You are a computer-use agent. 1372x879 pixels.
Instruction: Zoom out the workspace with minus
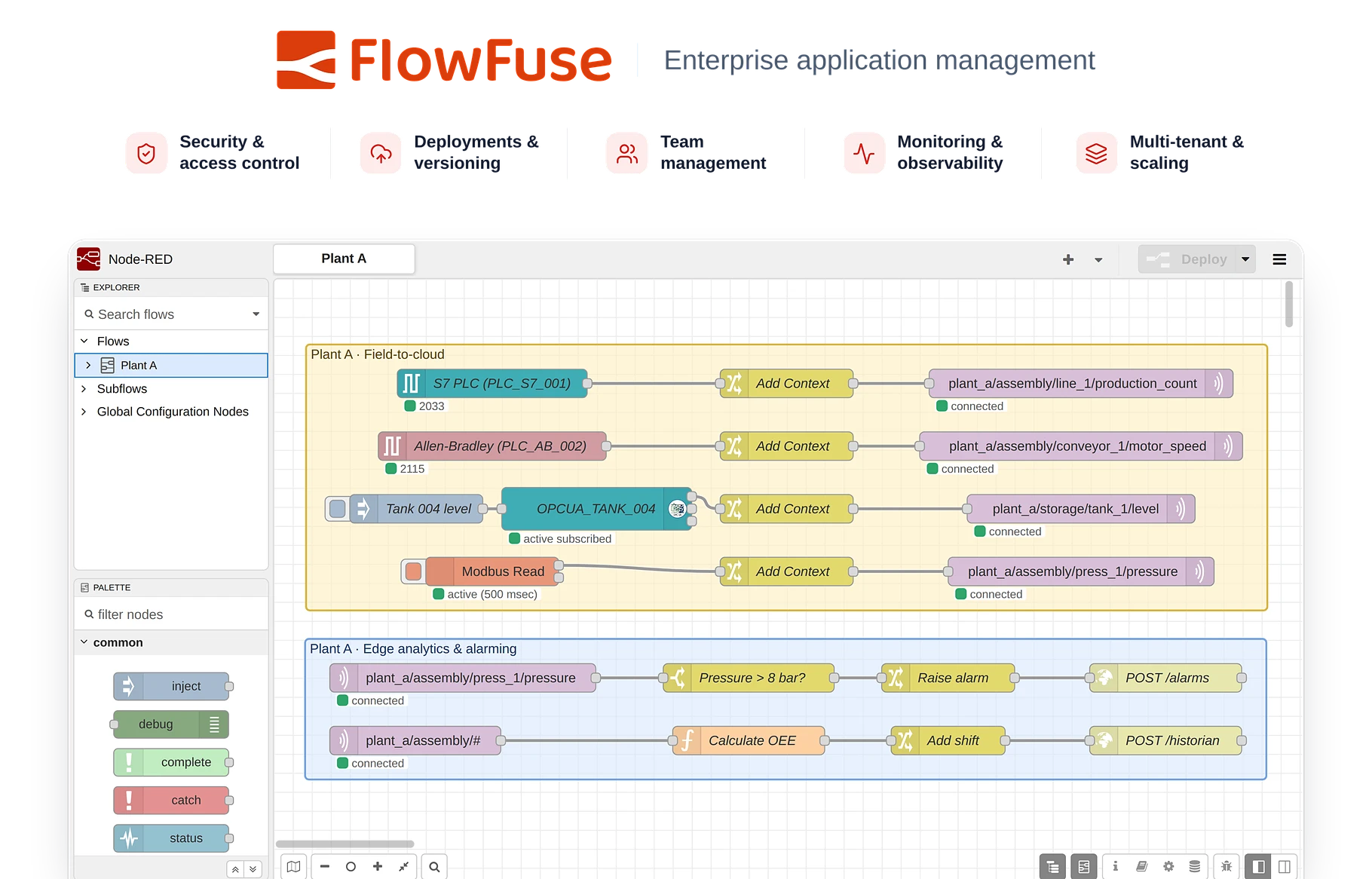(x=324, y=867)
